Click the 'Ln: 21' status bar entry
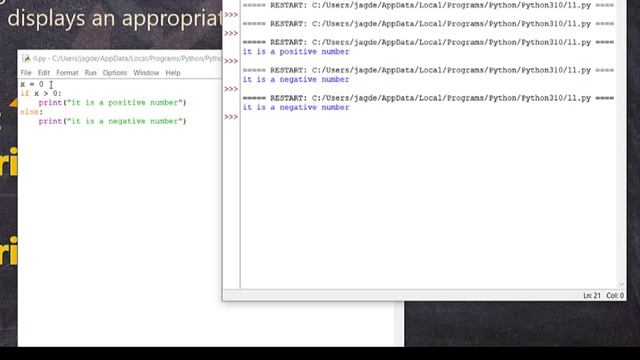The width and height of the screenshot is (640, 360). [591, 296]
